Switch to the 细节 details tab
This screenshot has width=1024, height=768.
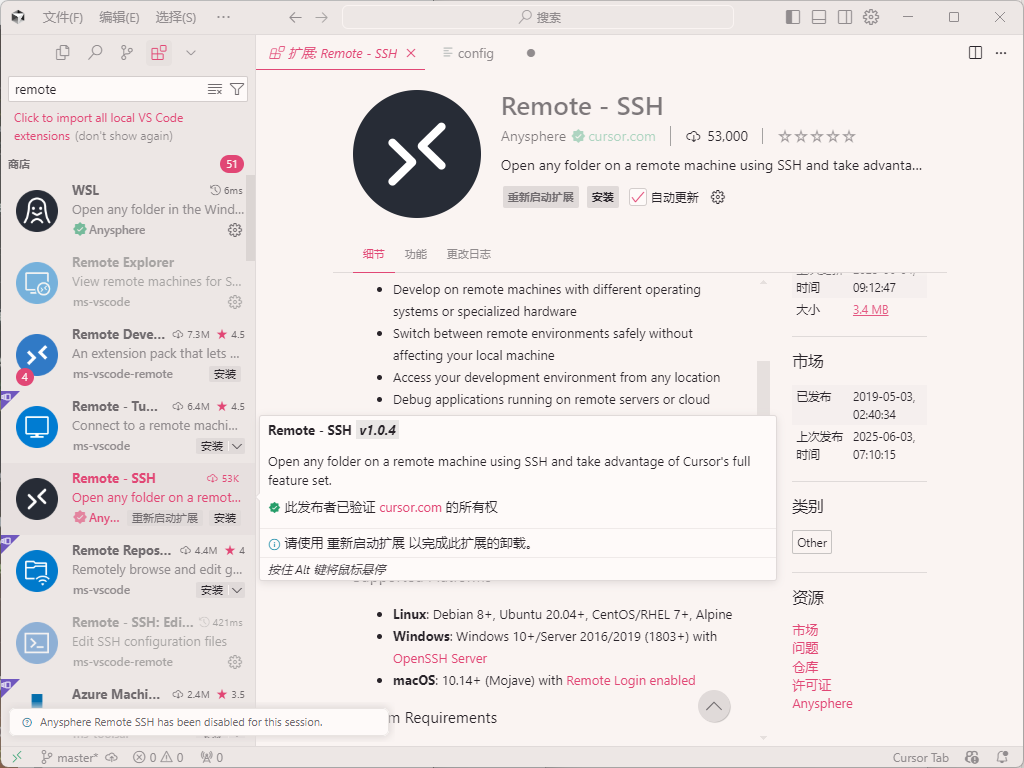pos(374,254)
